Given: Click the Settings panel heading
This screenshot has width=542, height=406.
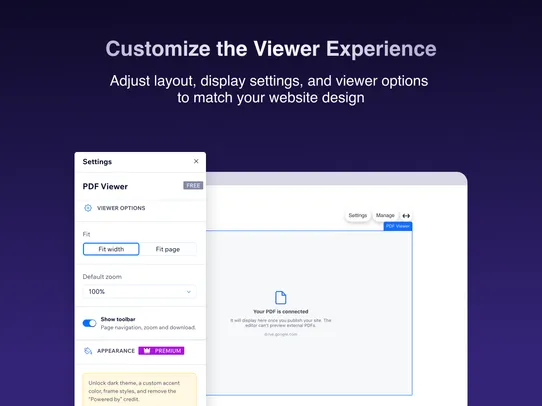Looking at the screenshot, I should (97, 162).
